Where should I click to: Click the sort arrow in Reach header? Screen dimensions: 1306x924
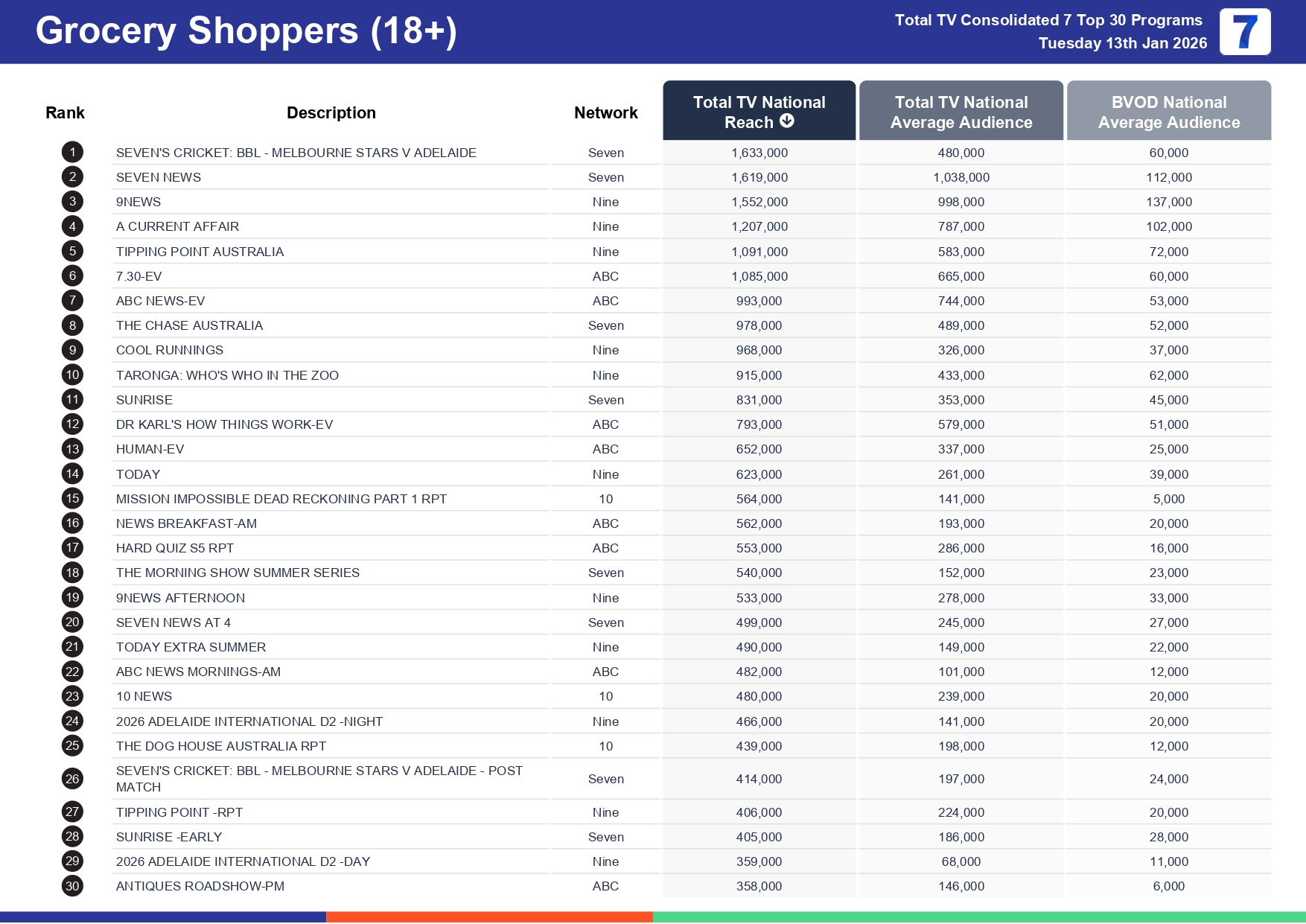(x=787, y=121)
